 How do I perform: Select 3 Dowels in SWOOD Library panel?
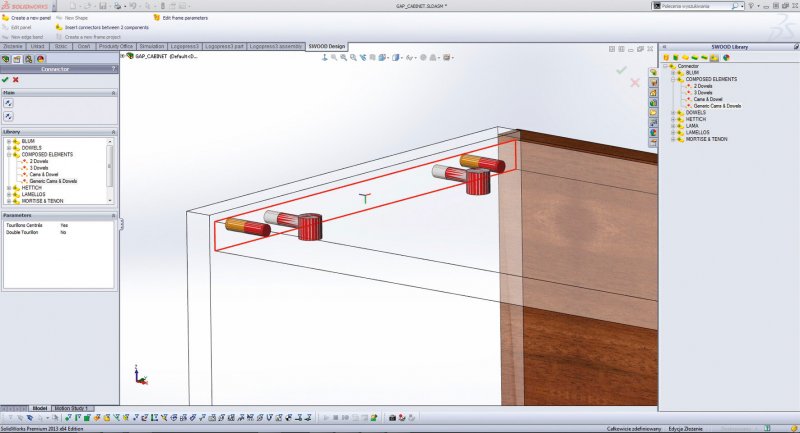pyautogui.click(x=704, y=92)
